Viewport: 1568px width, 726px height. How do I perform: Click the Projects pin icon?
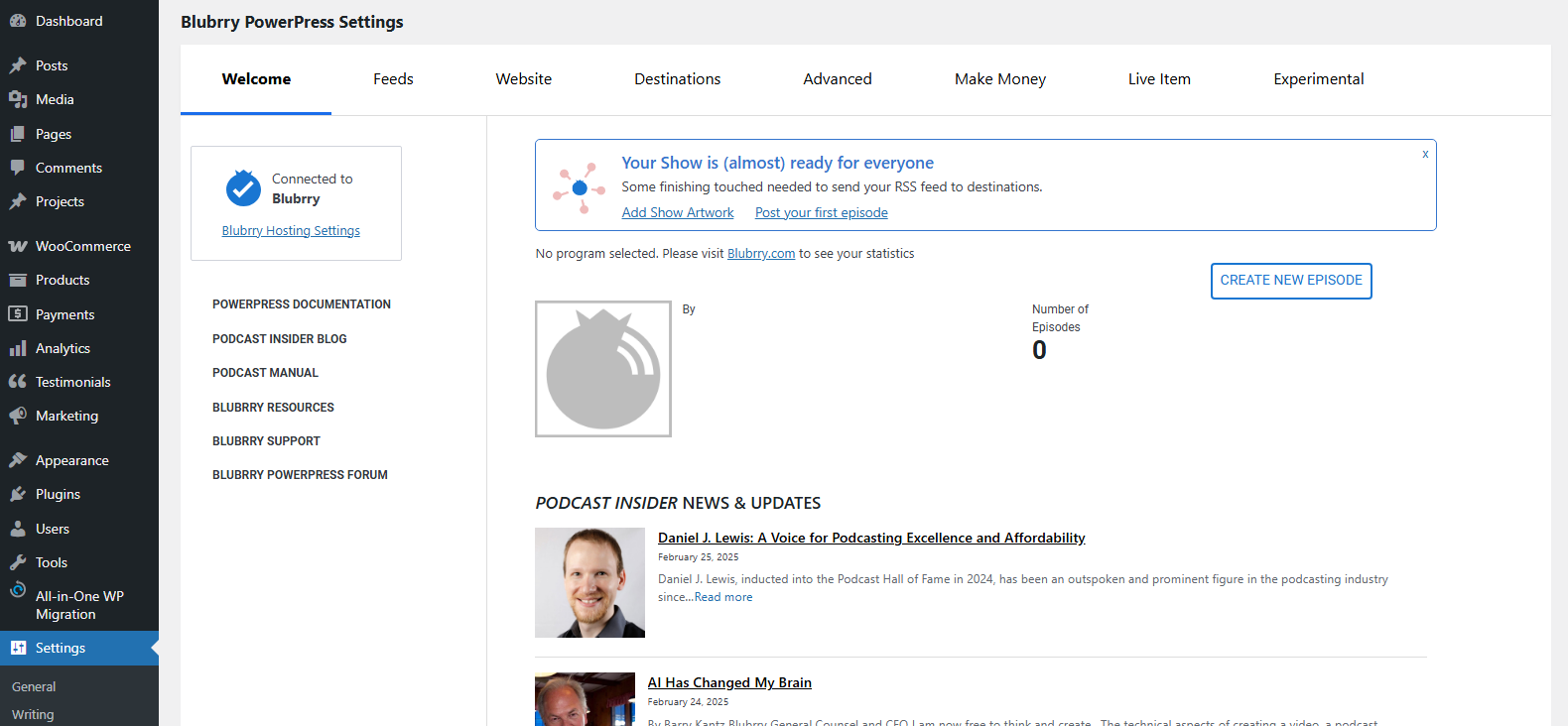(18, 201)
